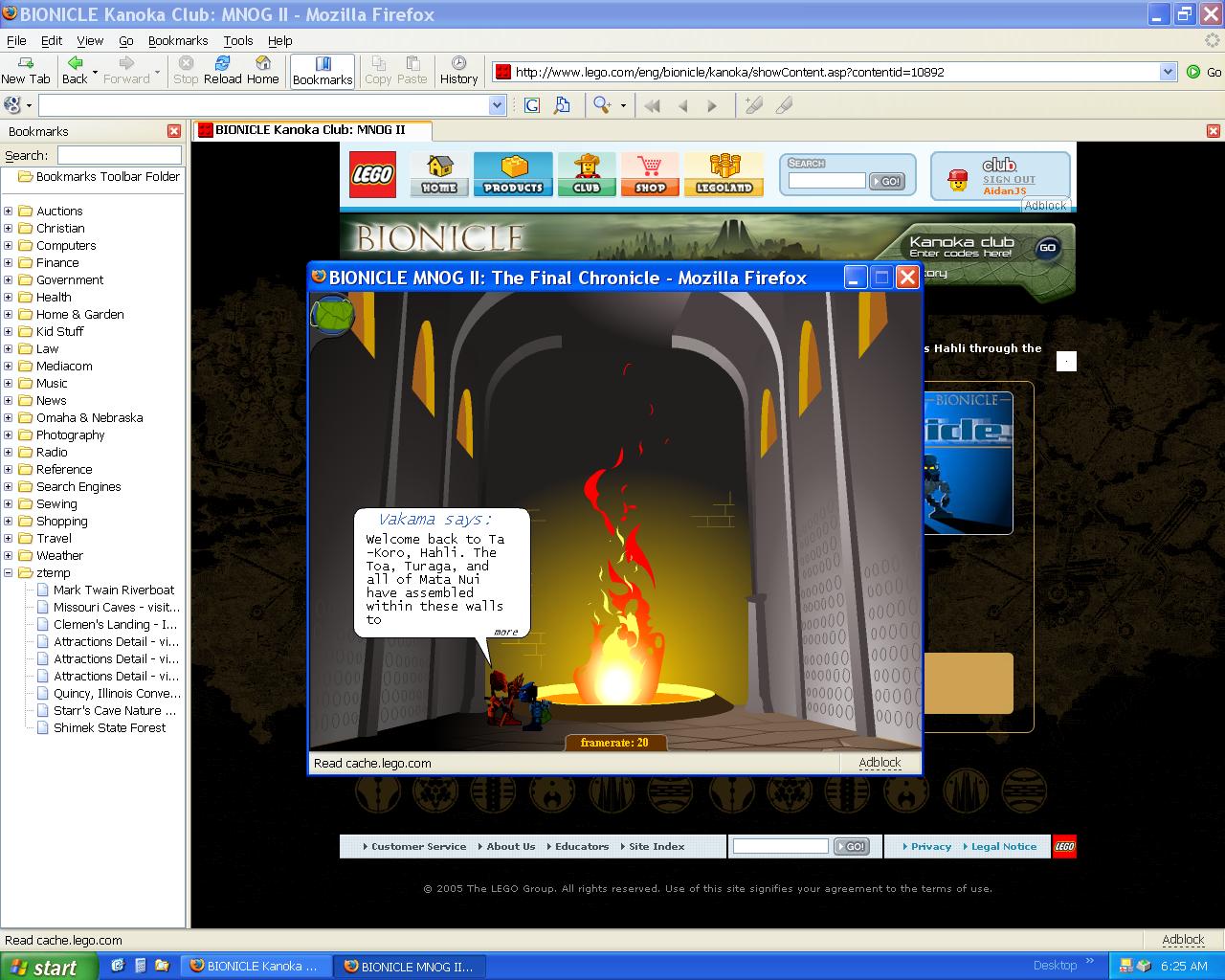
Task: Open Mark Twain Riverboat bookmark
Action: click(114, 590)
